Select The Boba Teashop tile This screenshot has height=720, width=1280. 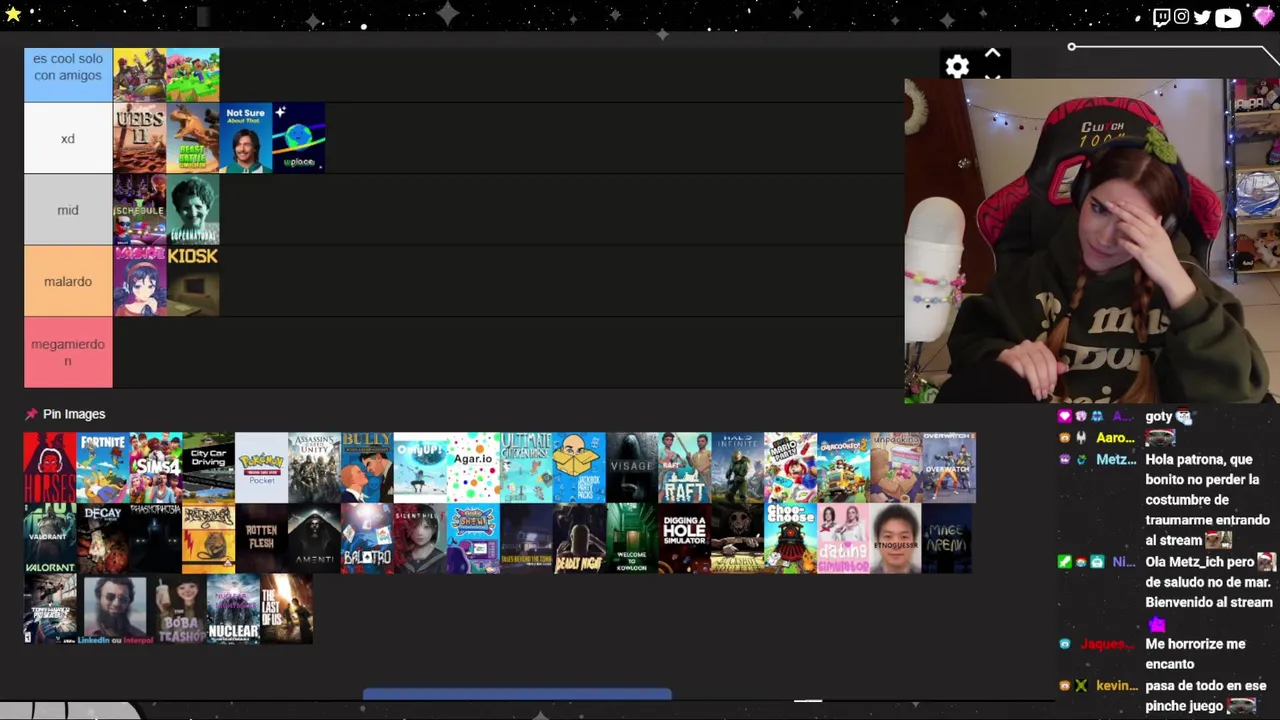click(181, 609)
